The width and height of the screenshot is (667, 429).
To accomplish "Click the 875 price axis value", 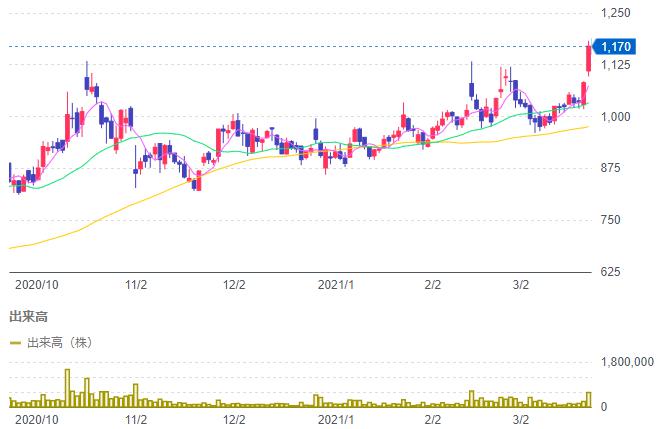I will (610, 168).
